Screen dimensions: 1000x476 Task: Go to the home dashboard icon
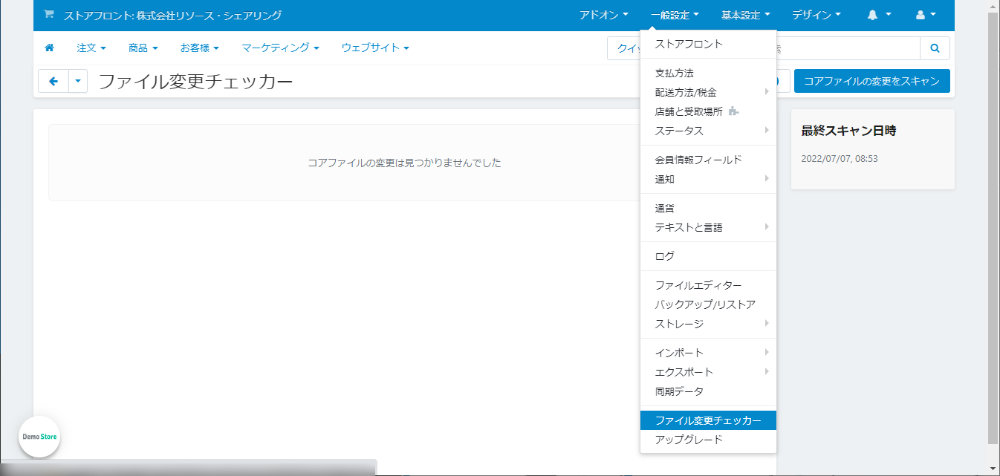[49, 47]
